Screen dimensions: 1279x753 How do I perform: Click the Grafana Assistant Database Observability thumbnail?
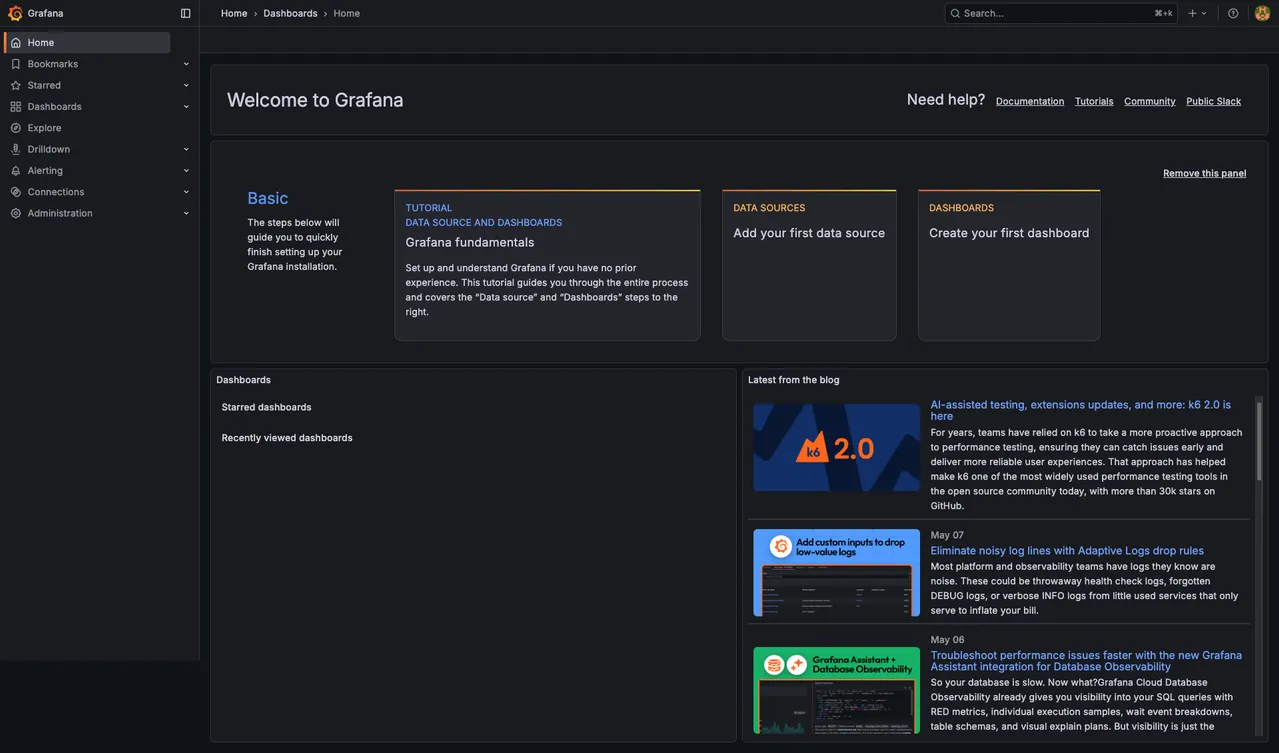pos(837,691)
